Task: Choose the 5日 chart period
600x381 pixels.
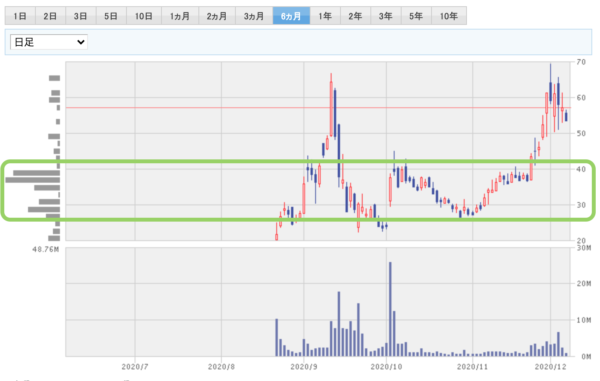Action: click(111, 16)
